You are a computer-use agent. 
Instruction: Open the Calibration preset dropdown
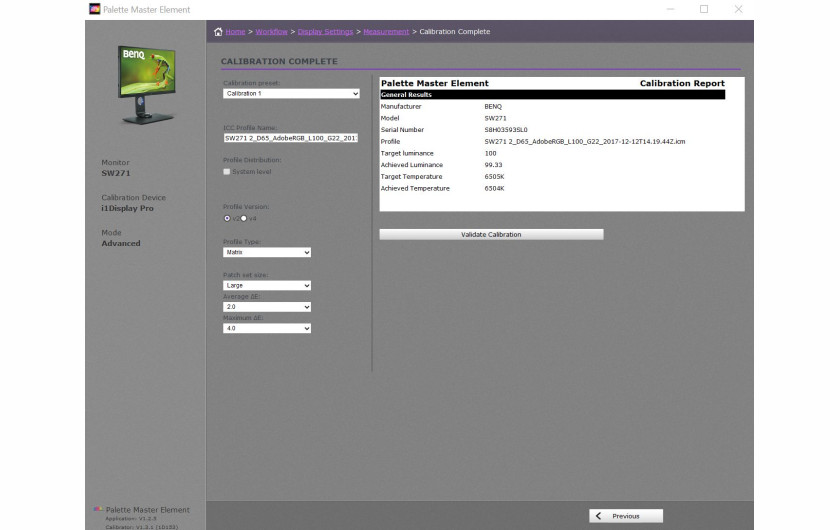click(291, 93)
